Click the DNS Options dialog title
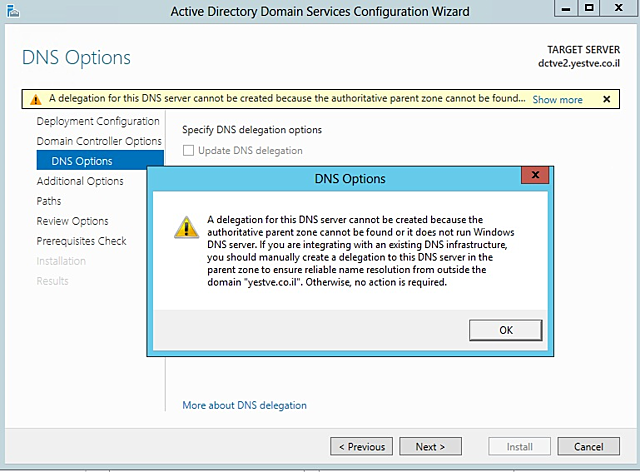This screenshot has height=472, width=640. (x=350, y=179)
